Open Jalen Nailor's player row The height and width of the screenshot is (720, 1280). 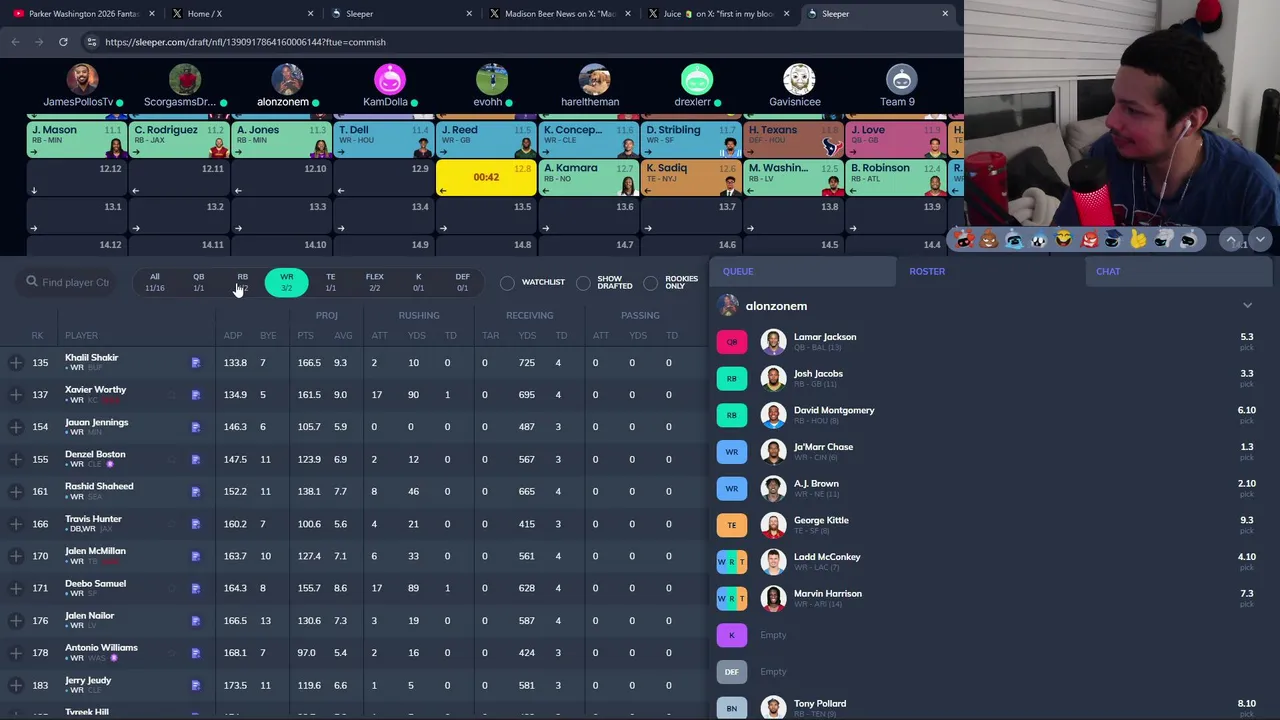pos(354,620)
